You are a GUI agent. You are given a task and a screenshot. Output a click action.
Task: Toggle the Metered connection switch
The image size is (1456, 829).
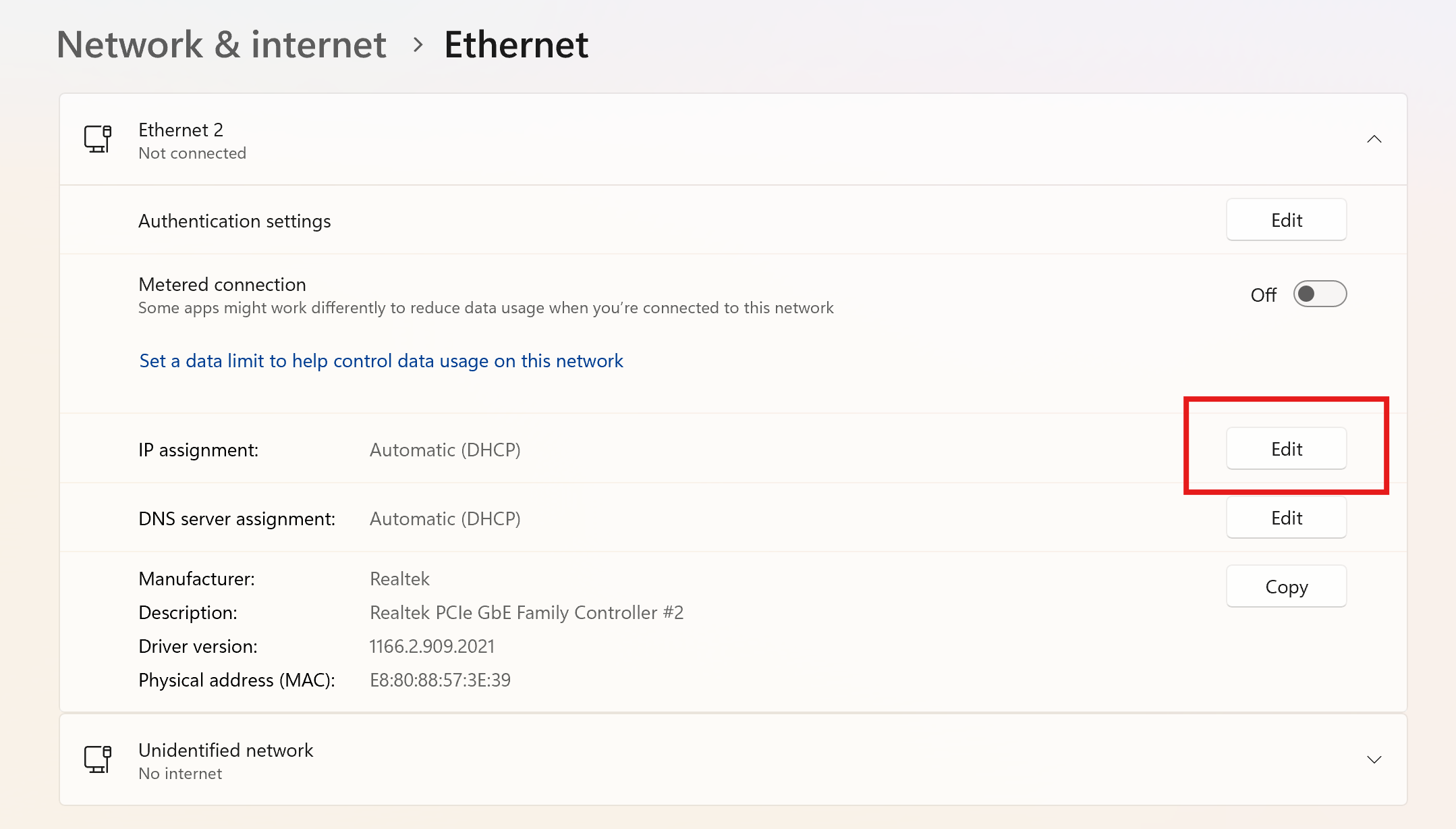[x=1320, y=294]
